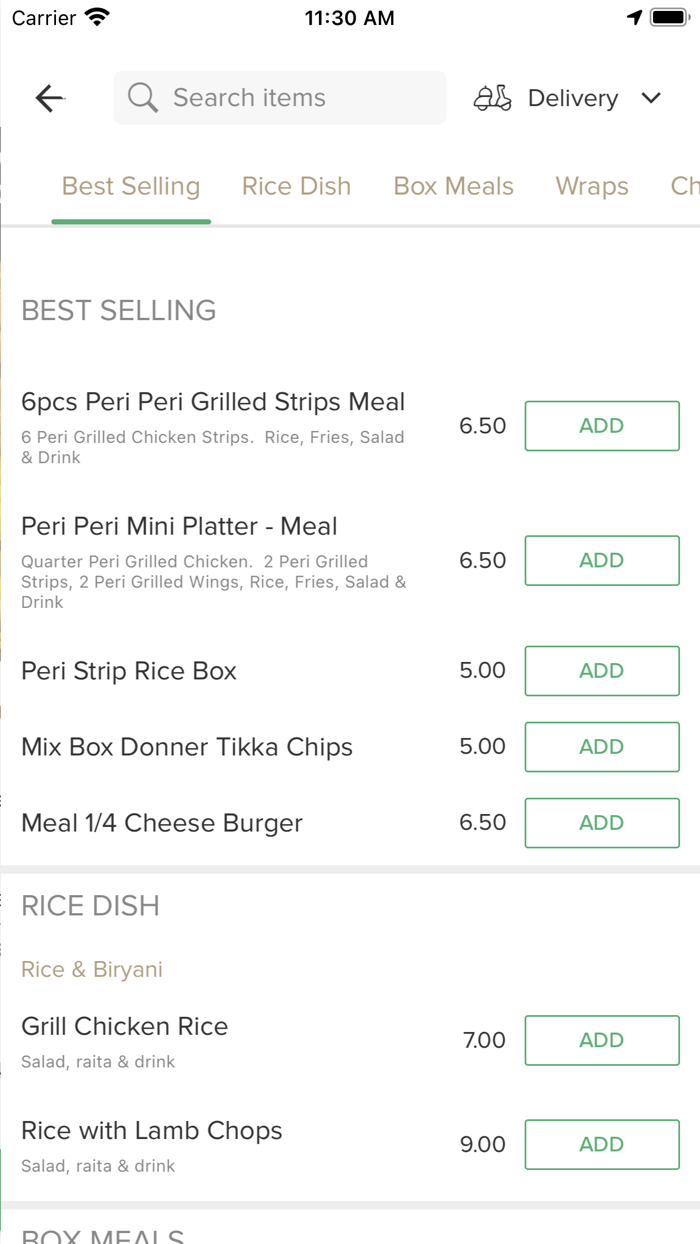Add Rice with Lamb Chops
The image size is (700, 1244).
tap(602, 1145)
